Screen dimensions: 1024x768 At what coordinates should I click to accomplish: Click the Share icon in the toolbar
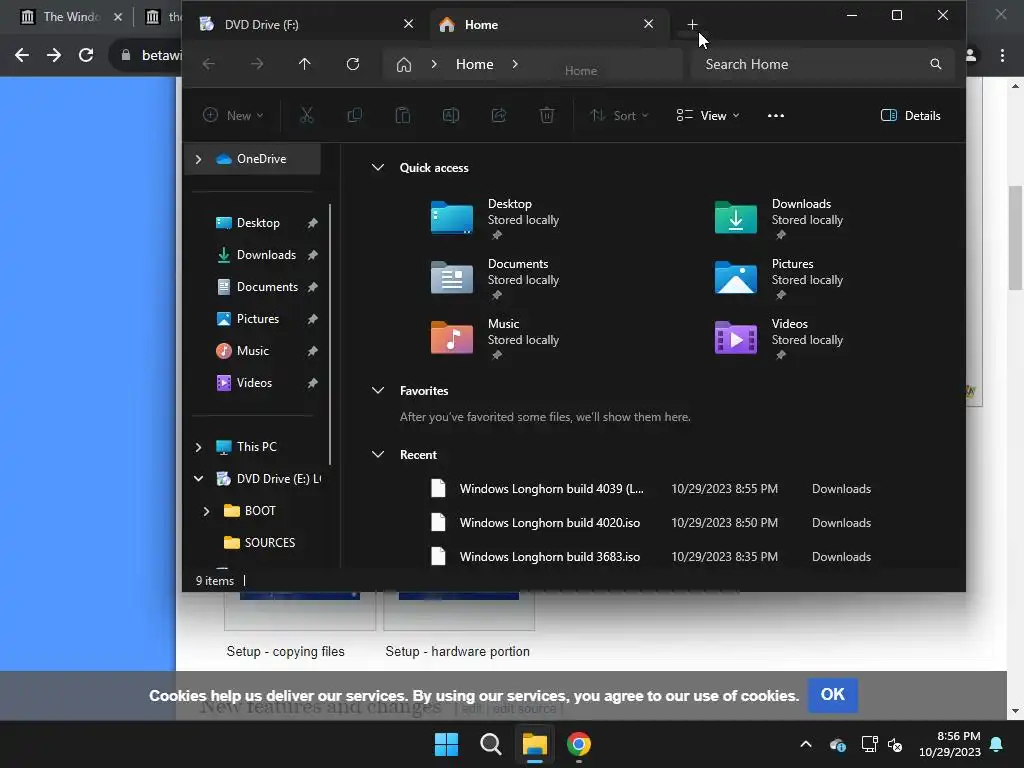[499, 116]
